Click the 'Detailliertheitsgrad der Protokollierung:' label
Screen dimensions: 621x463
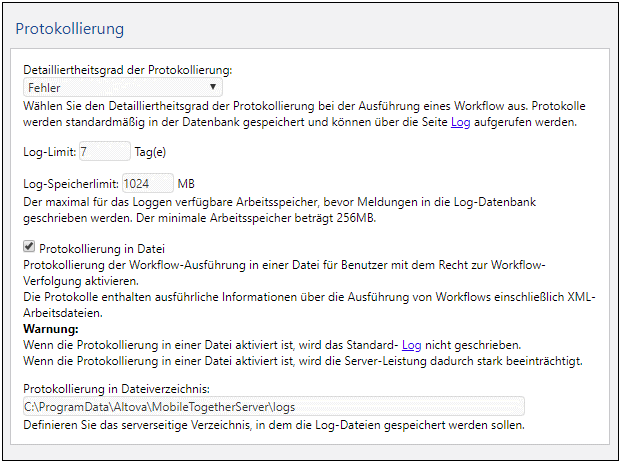pos(127,71)
